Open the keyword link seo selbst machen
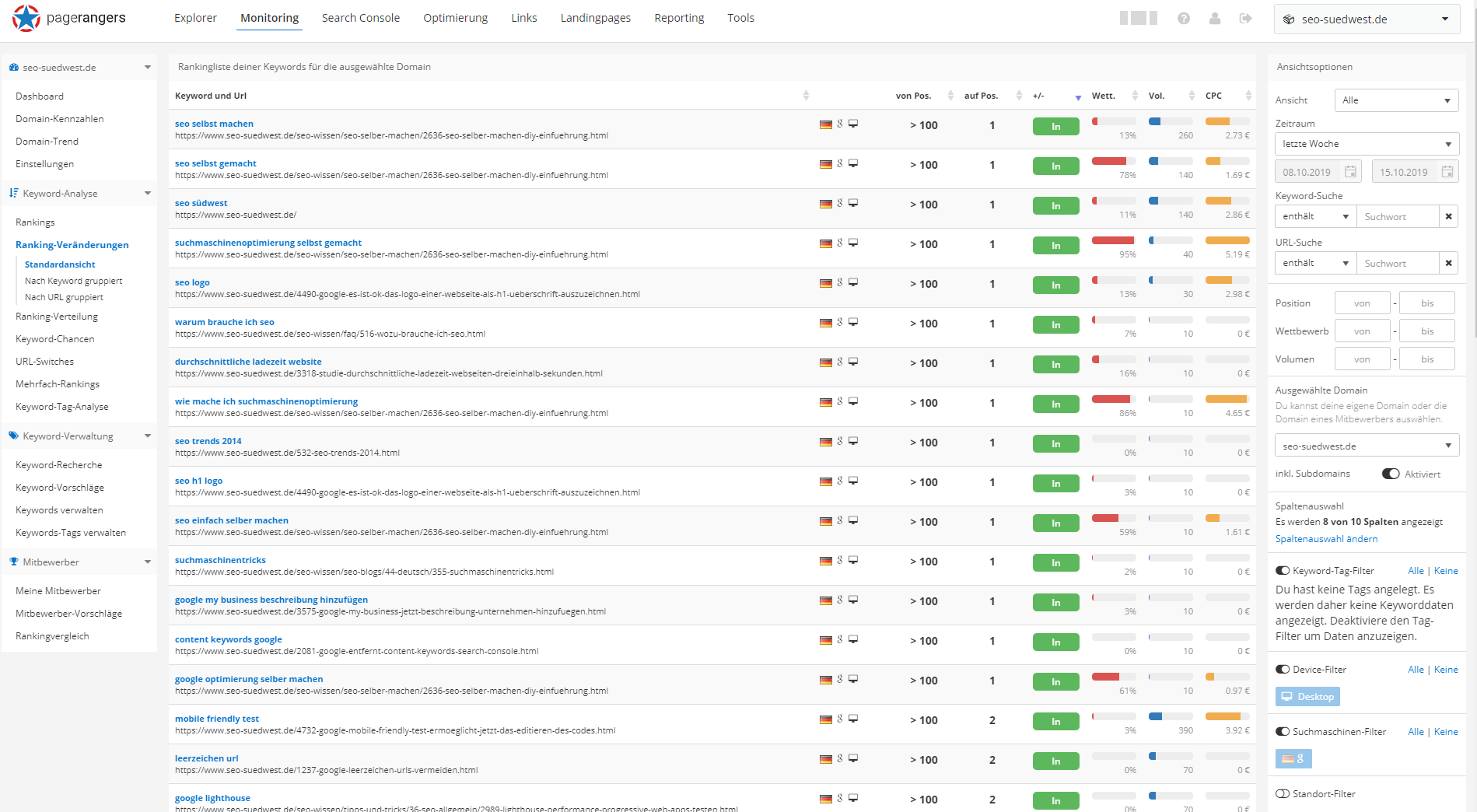 [x=213, y=123]
